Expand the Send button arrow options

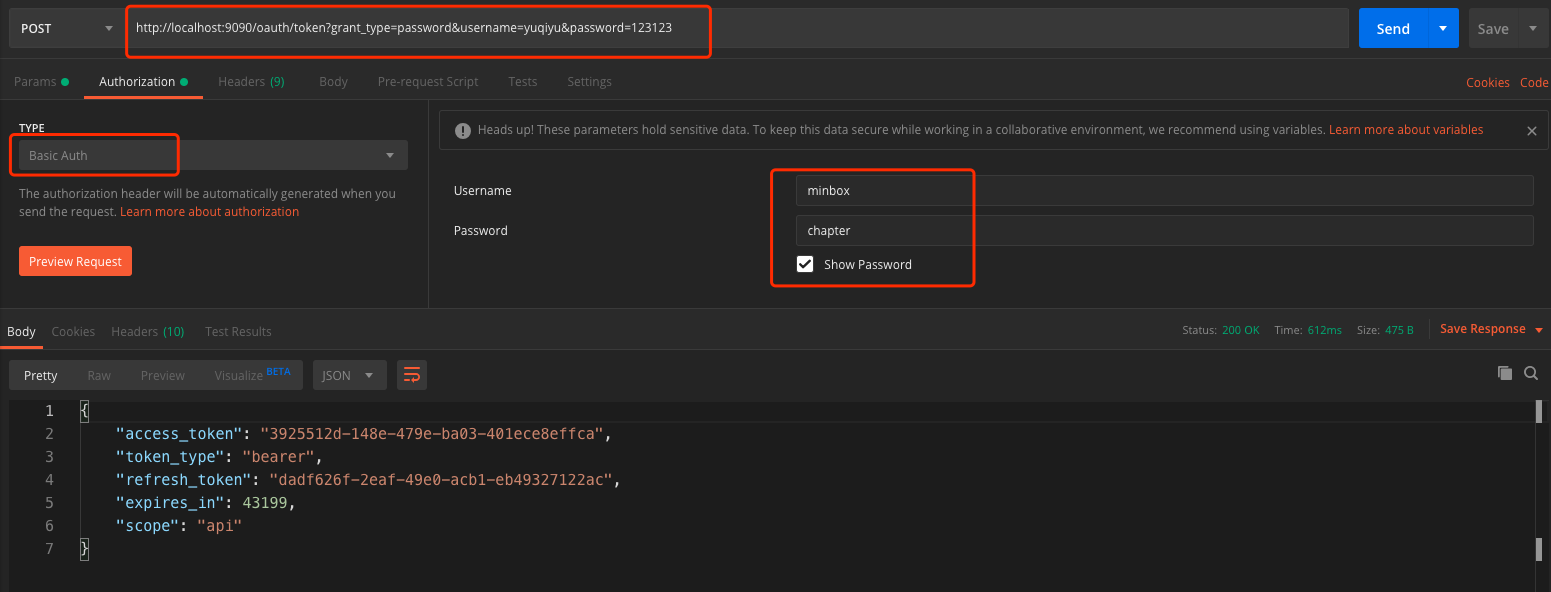1442,28
